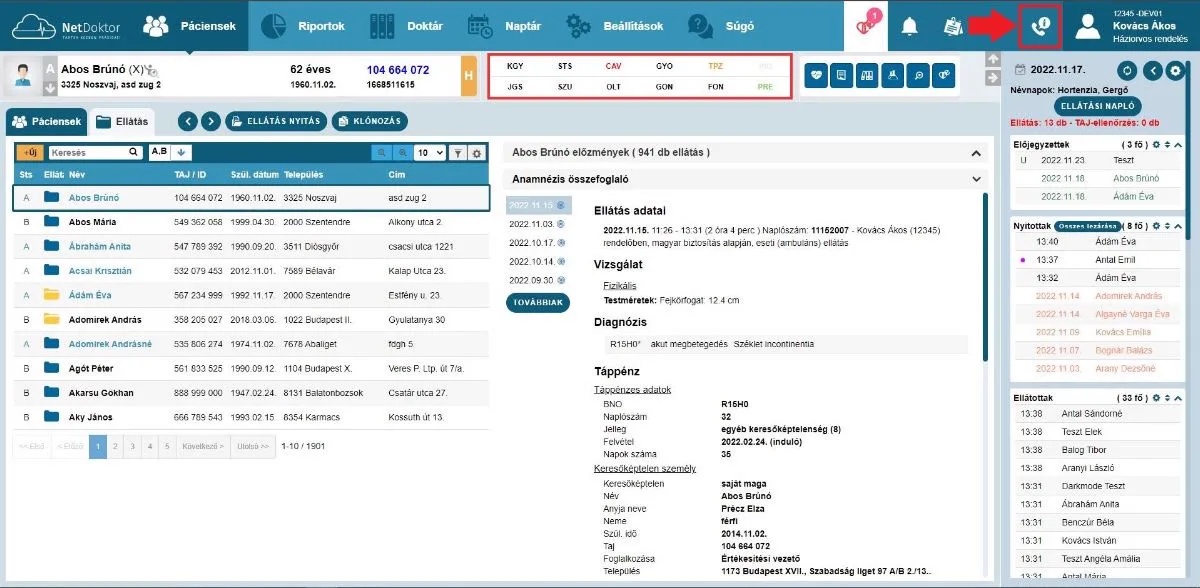Open the Súgó main menu
The width and height of the screenshot is (1200, 588).
(722, 26)
